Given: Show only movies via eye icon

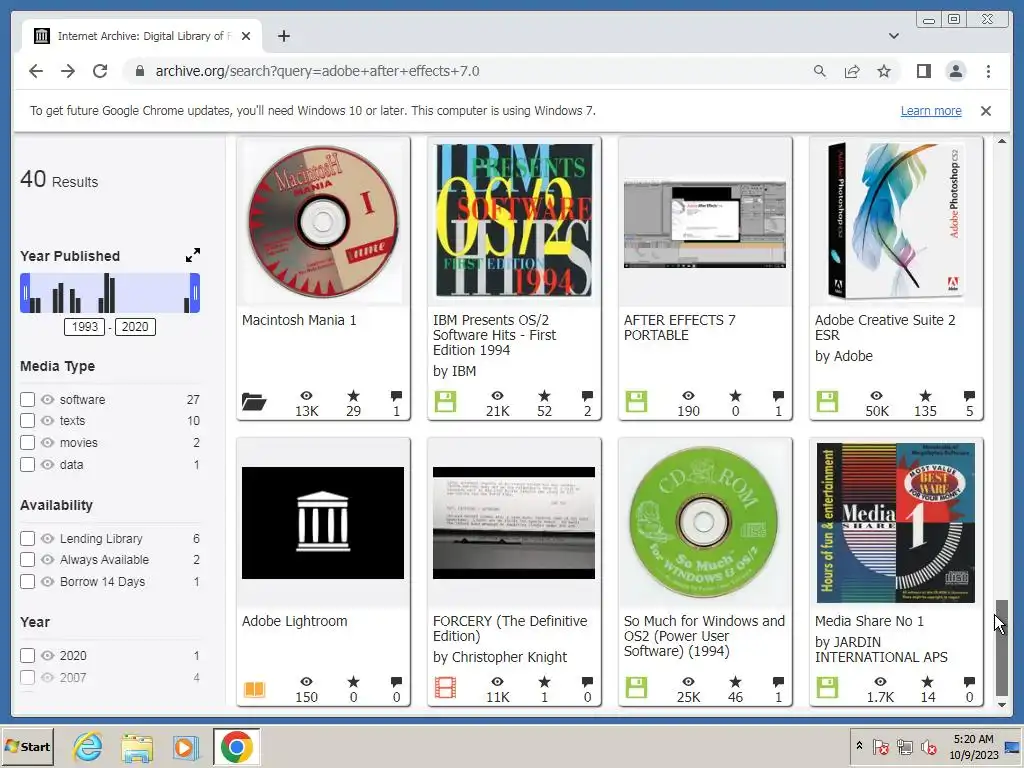Looking at the screenshot, I should point(47,443).
